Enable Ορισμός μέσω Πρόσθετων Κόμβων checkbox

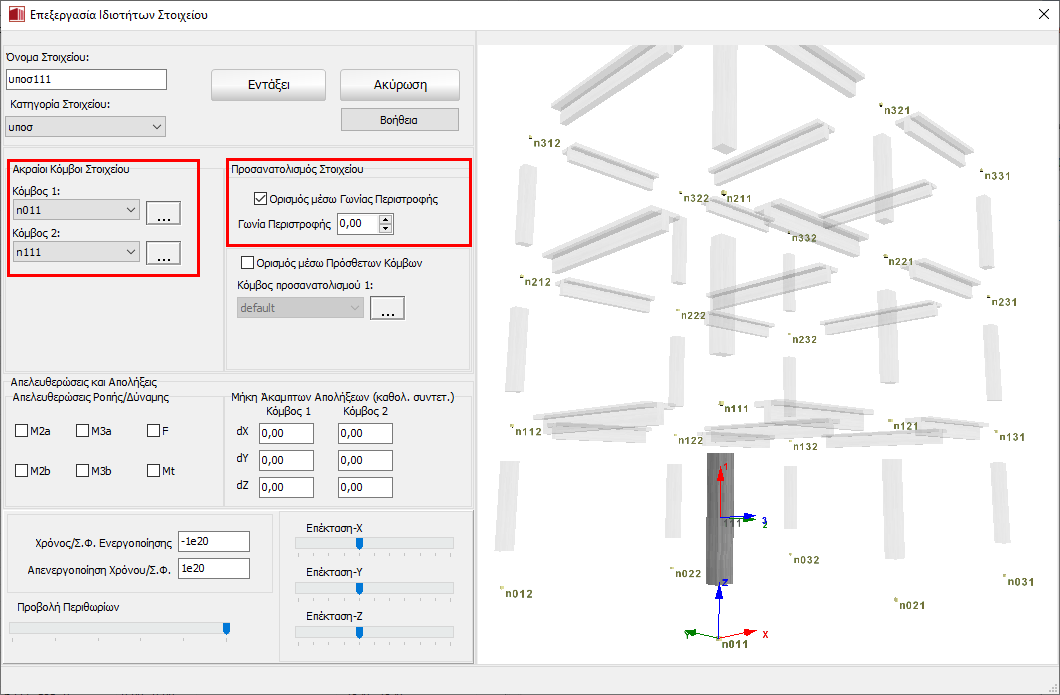tap(248, 264)
